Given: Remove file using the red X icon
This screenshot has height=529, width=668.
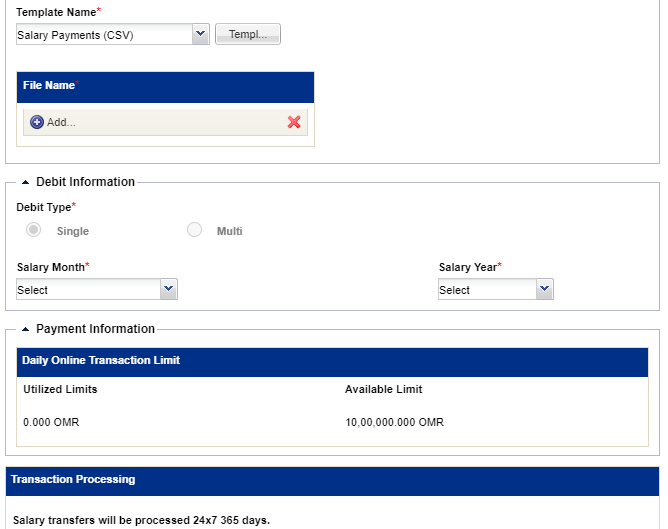Looking at the screenshot, I should tap(294, 122).
